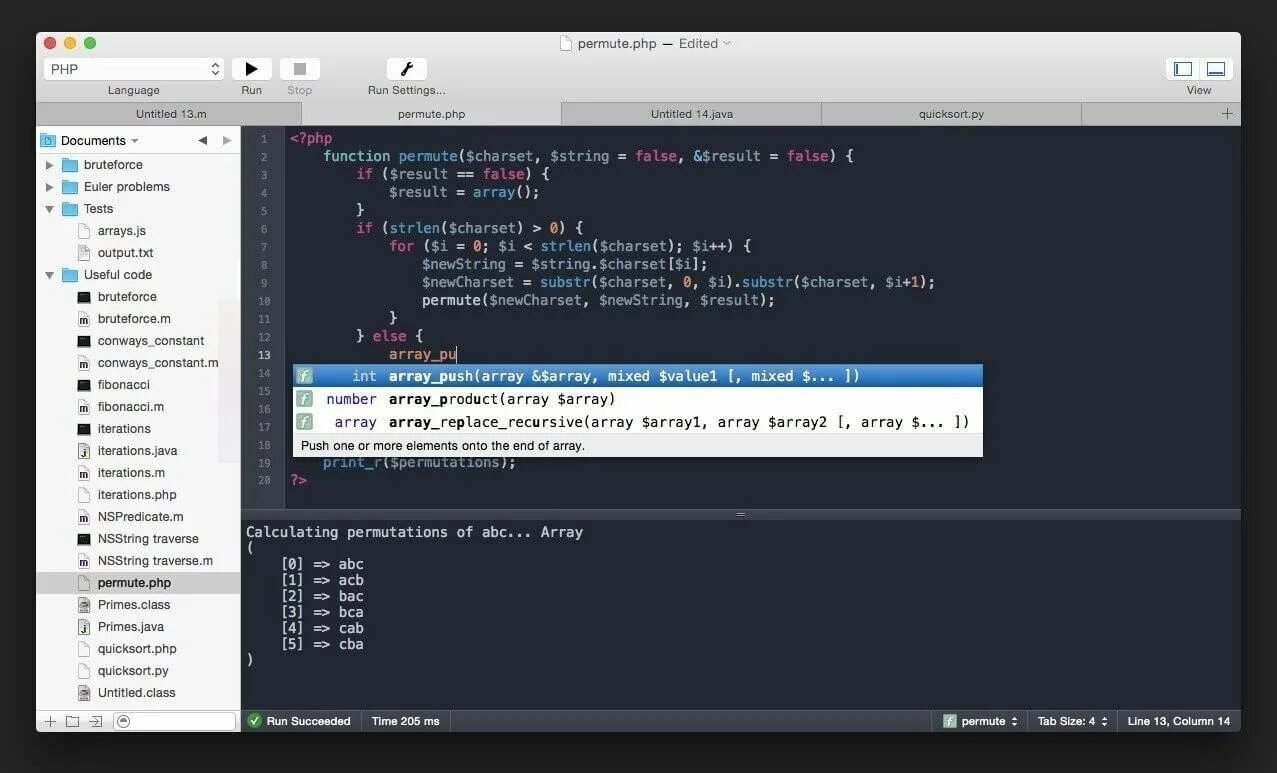Click function icon beside array_push suggestion

pyautogui.click(x=305, y=376)
